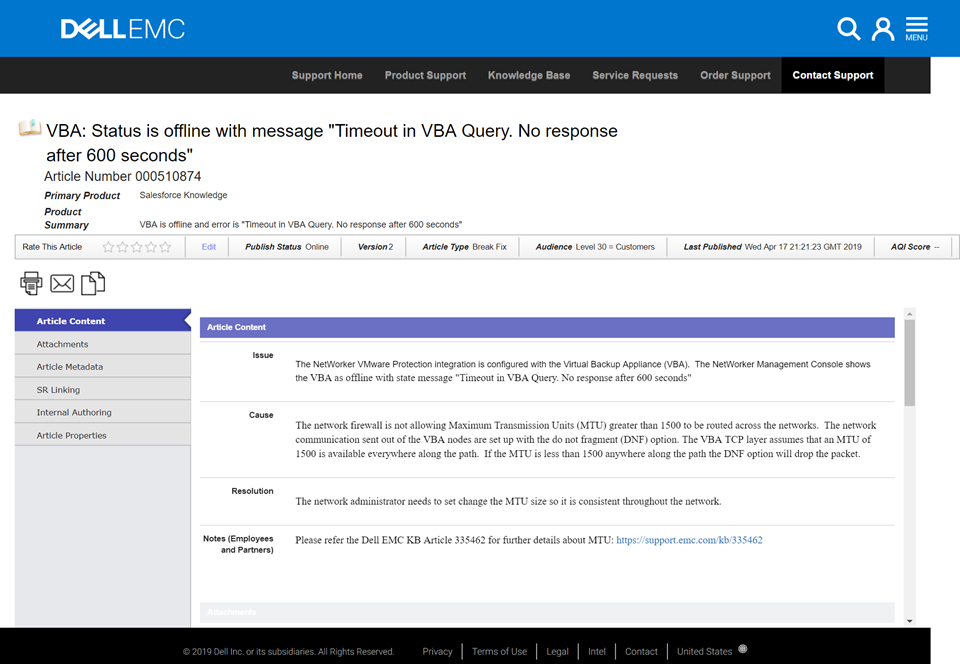
Task: Click the article title heading text
Action: (332, 143)
